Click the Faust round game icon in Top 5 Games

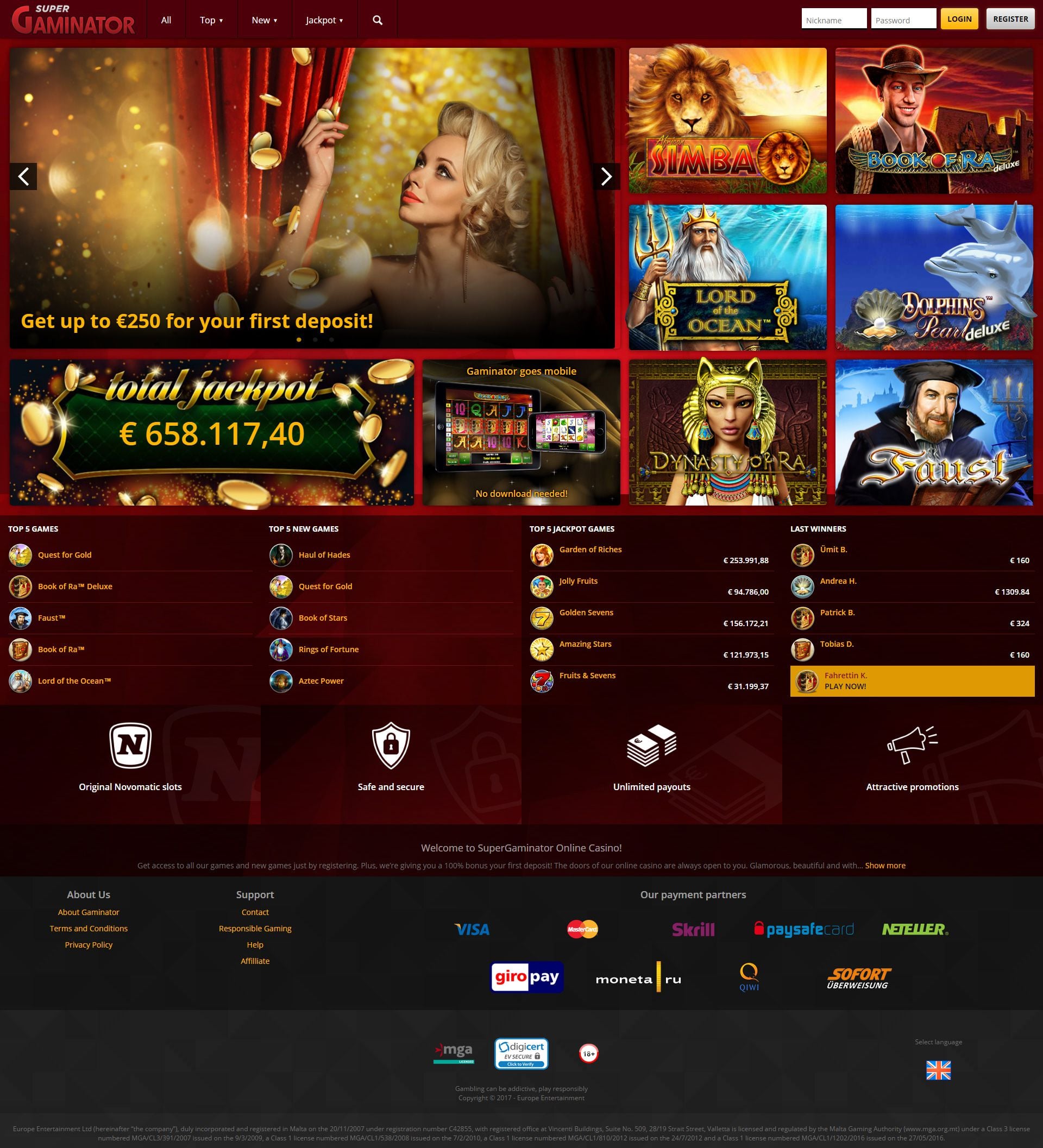(x=20, y=619)
